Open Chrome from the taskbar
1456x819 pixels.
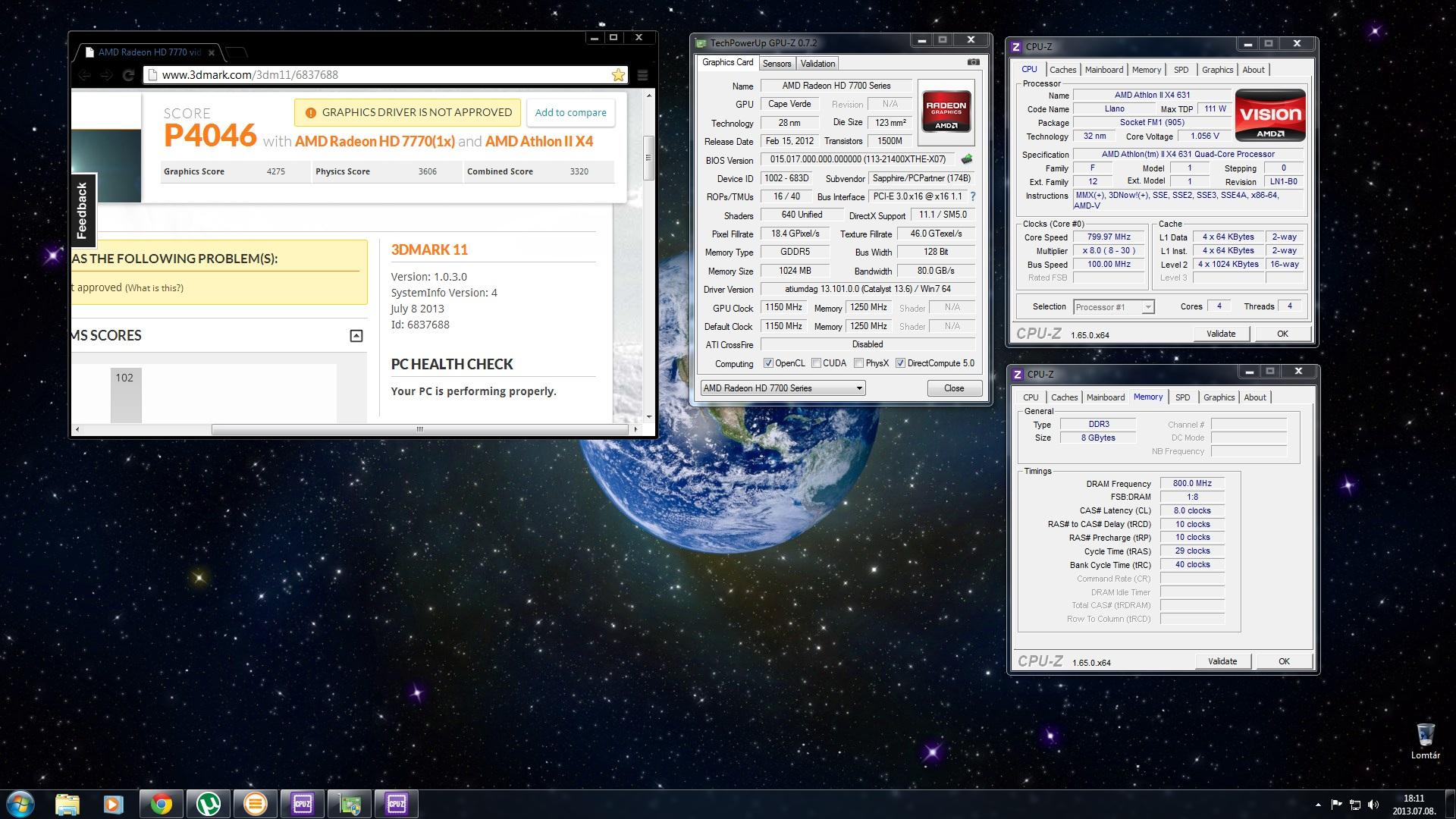point(161,804)
